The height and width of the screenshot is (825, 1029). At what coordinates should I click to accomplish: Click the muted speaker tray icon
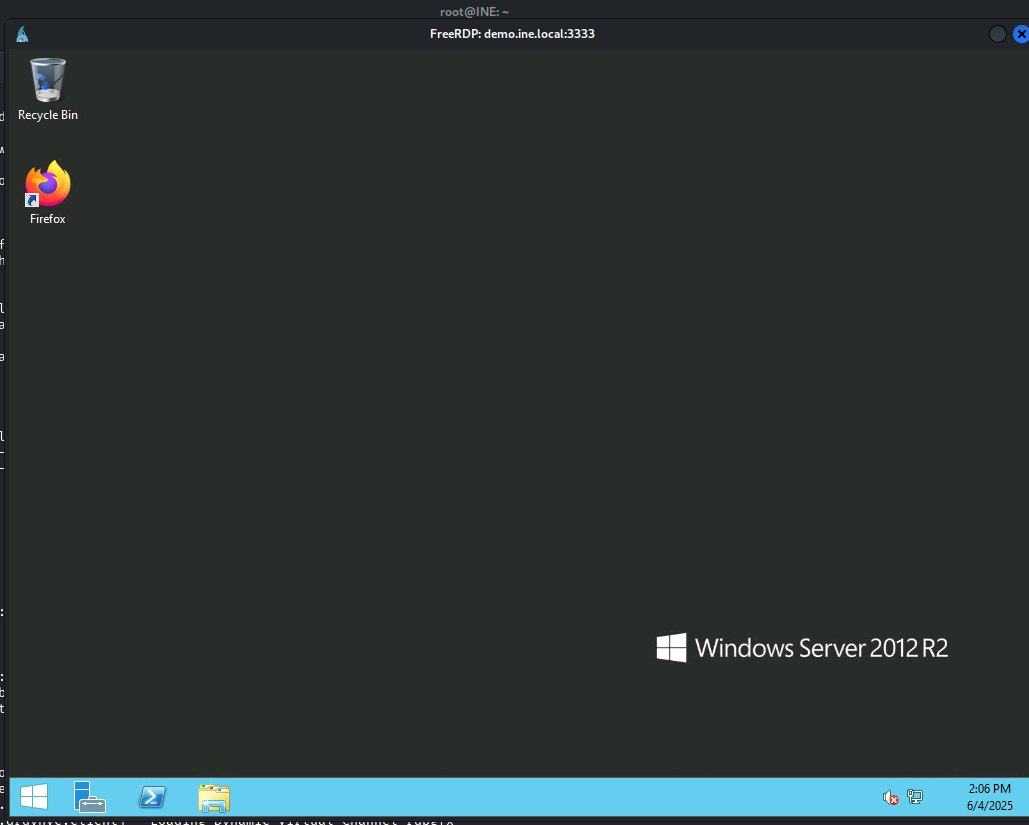[890, 797]
